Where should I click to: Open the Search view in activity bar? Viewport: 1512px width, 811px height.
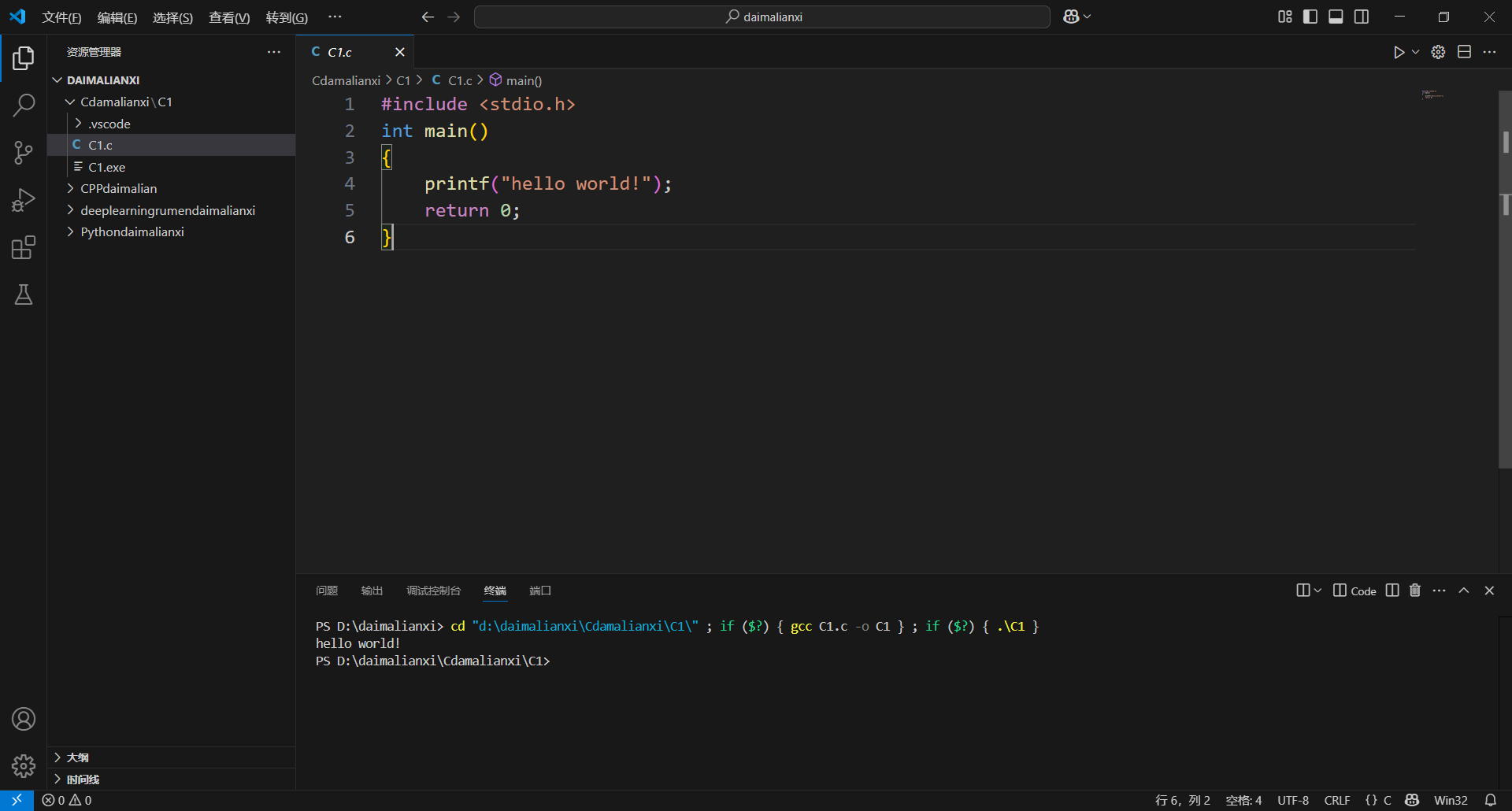(x=24, y=105)
